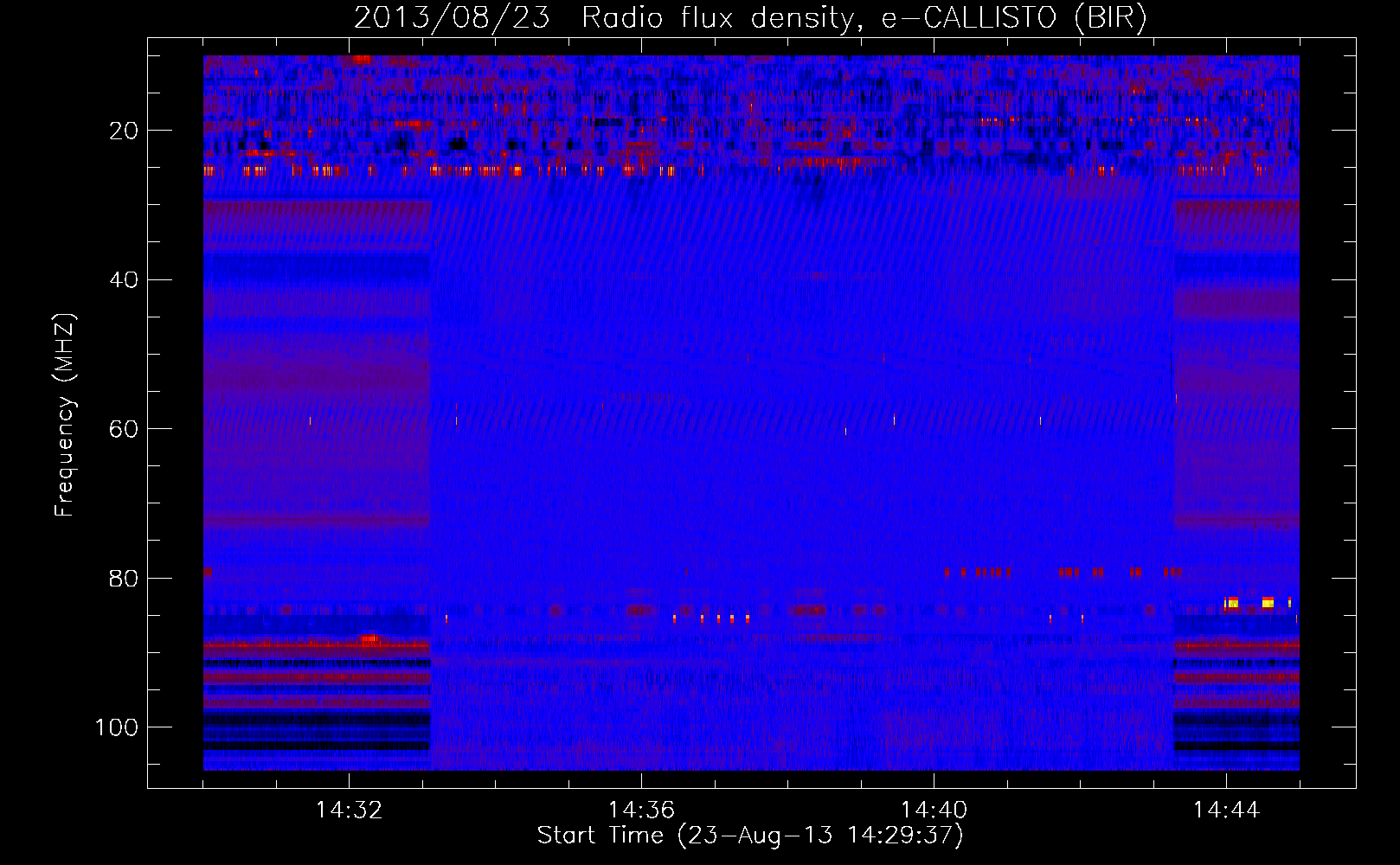Click the 14:32 time tick label

(349, 811)
